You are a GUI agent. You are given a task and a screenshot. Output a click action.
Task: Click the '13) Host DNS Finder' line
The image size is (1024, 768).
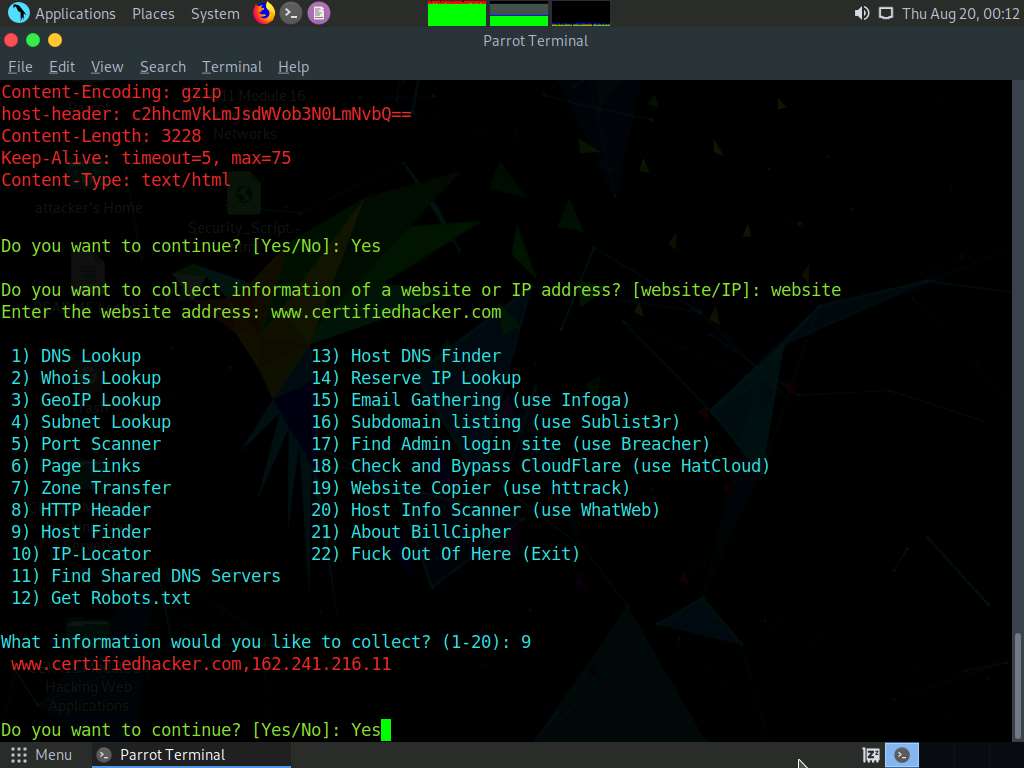click(406, 356)
